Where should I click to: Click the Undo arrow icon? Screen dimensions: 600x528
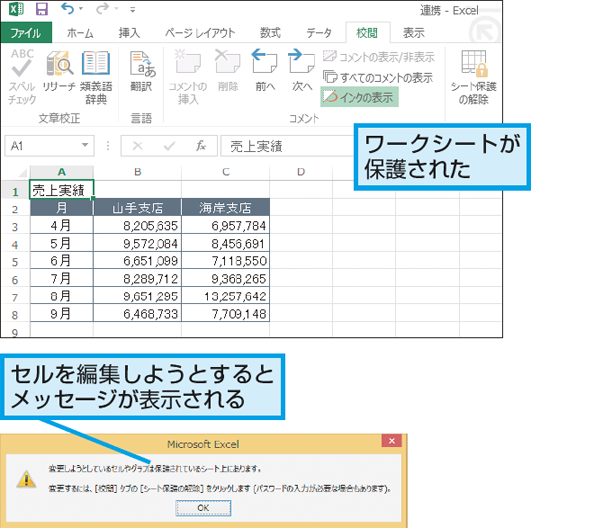click(x=66, y=10)
